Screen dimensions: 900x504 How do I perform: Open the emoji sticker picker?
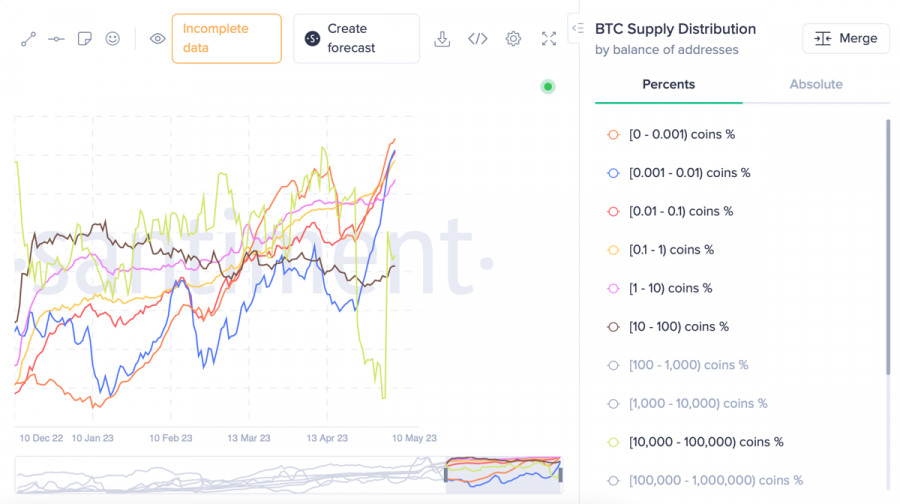113,39
